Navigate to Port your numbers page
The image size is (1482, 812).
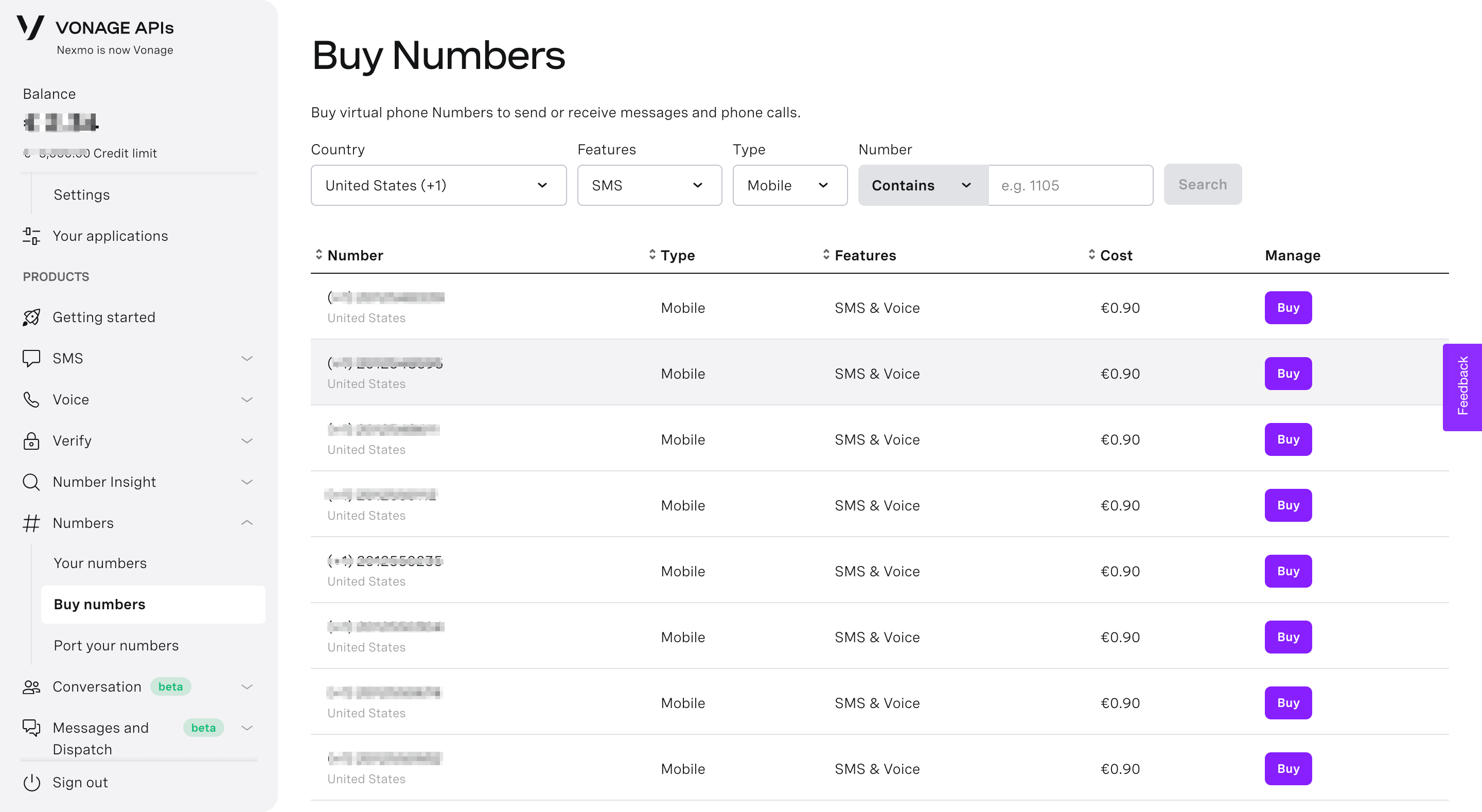pyautogui.click(x=117, y=645)
